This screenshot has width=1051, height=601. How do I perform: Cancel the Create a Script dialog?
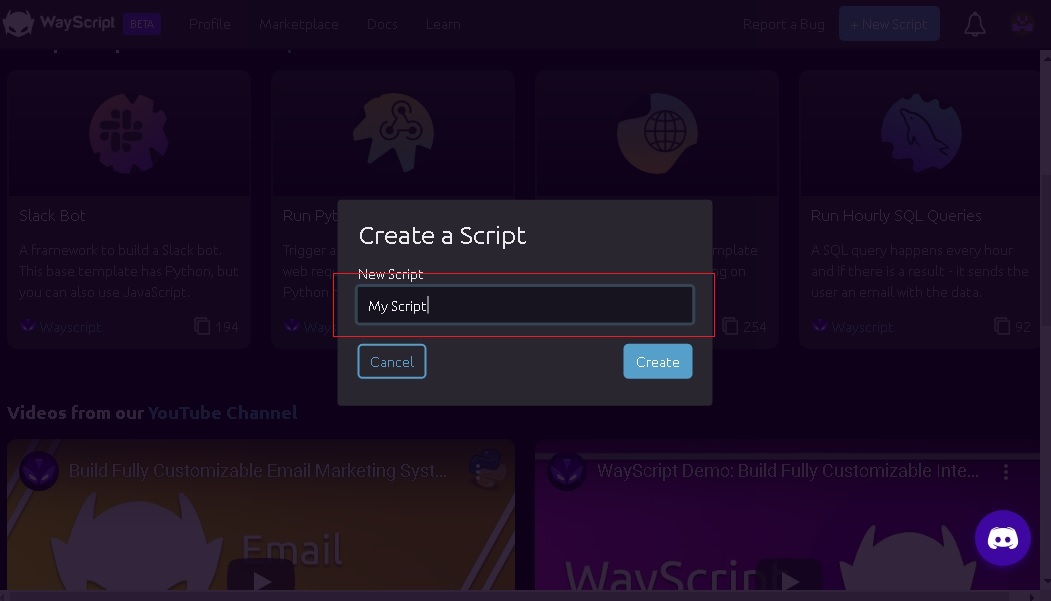pyautogui.click(x=391, y=361)
